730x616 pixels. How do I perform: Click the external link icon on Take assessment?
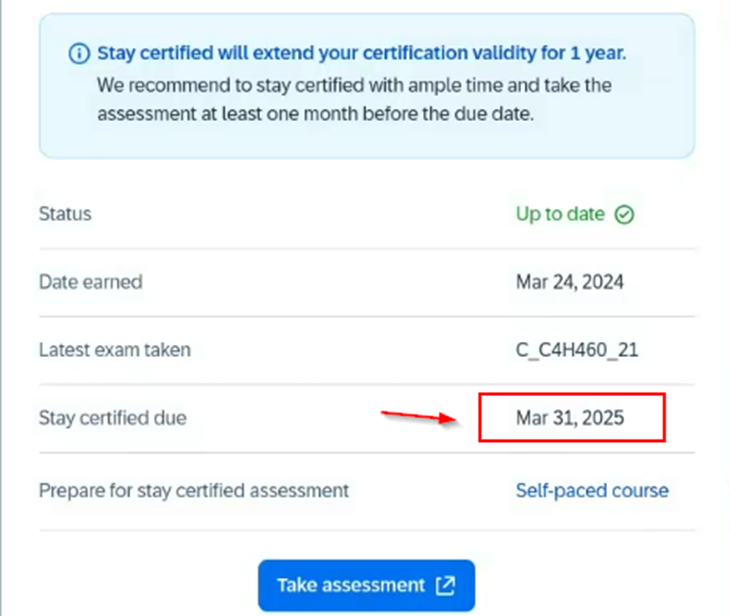[446, 585]
